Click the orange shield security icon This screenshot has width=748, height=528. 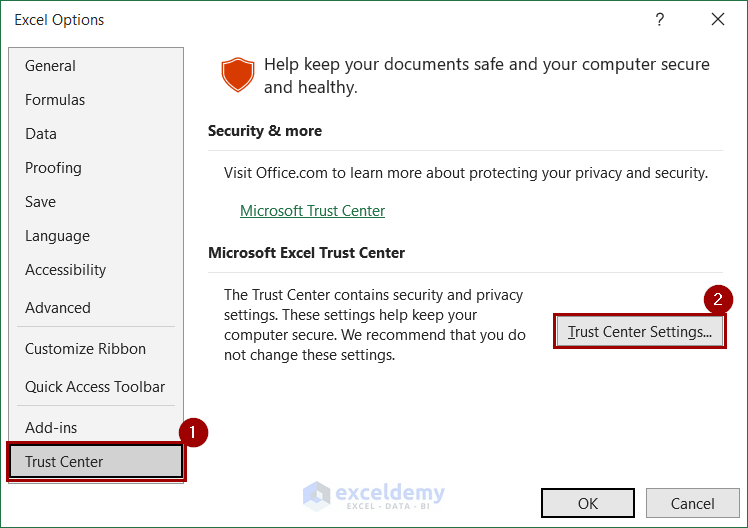pyautogui.click(x=237, y=75)
